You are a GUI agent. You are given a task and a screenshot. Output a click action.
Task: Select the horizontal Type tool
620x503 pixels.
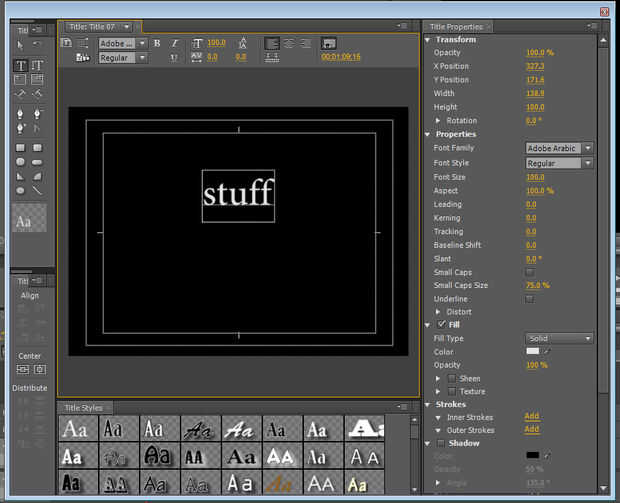[x=20, y=65]
